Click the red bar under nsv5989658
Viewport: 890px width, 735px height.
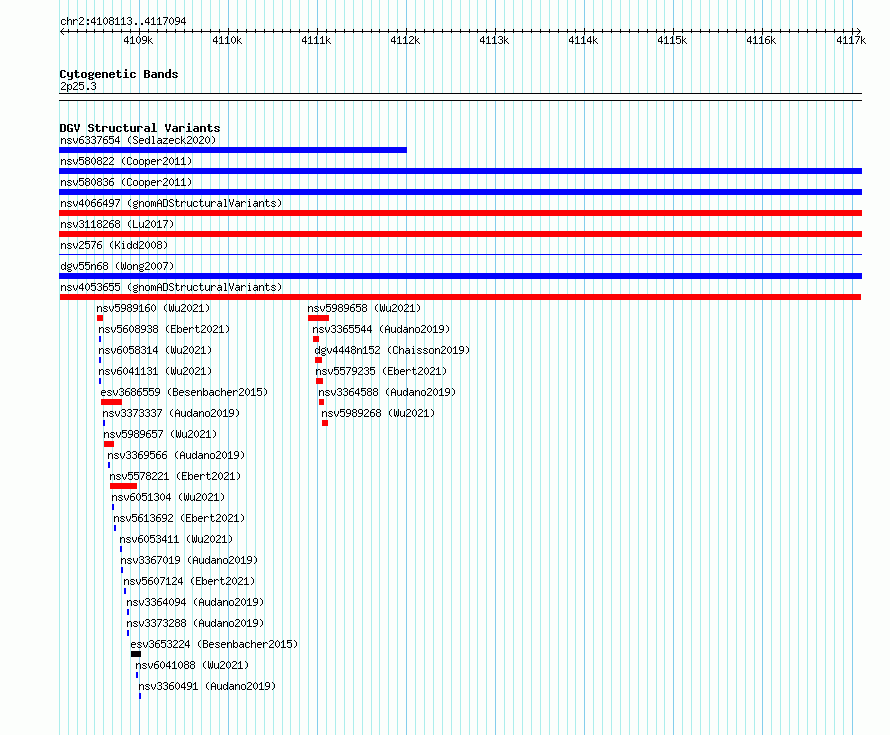318,318
